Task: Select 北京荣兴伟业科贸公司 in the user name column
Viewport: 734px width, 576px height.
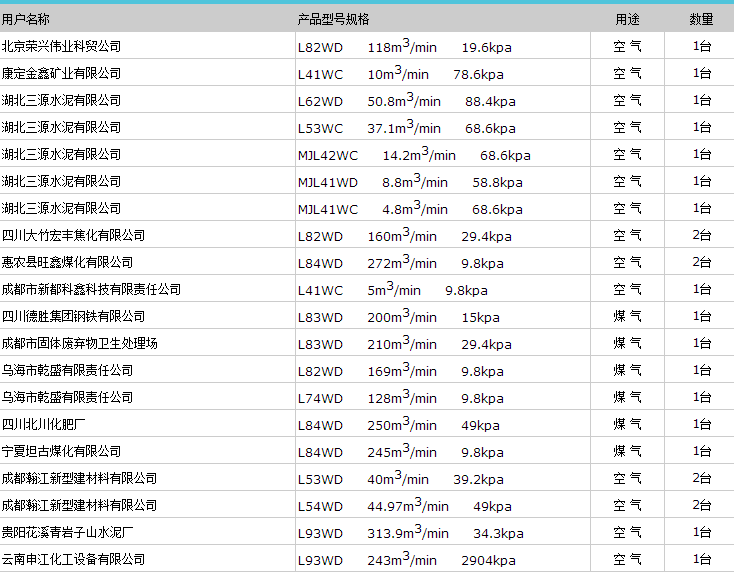Action: click(x=61, y=46)
